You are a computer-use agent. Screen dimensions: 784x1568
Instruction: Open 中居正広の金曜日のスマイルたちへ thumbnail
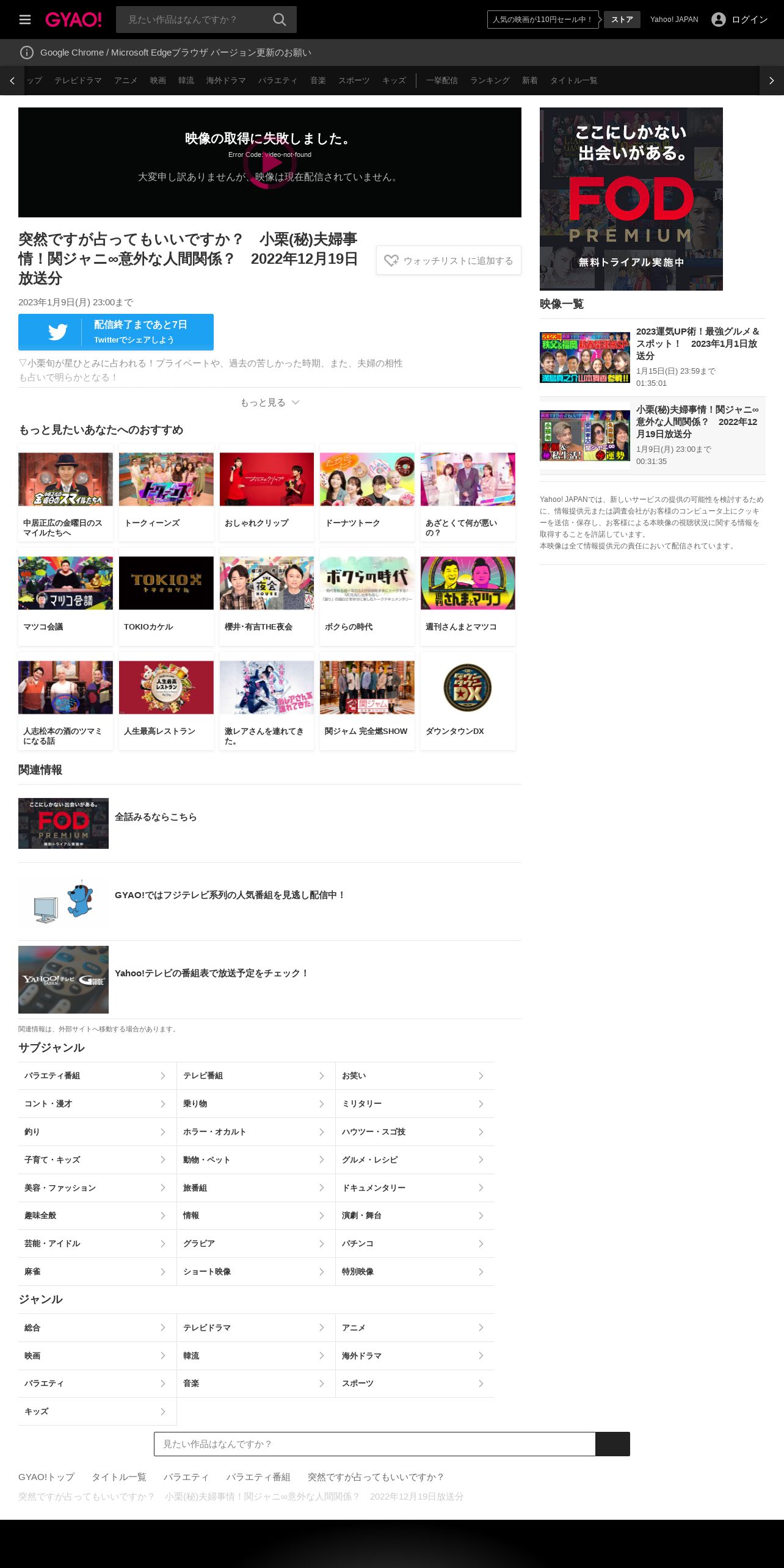pyautogui.click(x=65, y=479)
